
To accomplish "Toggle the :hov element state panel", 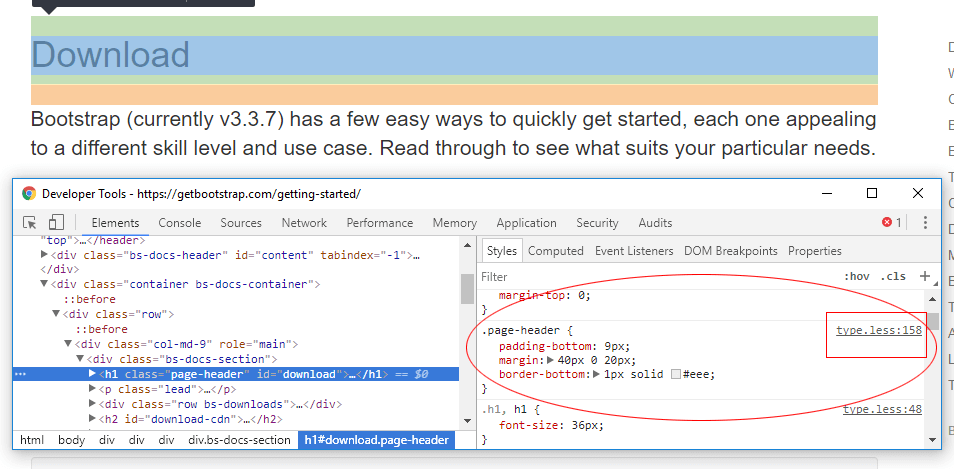I will pos(856,277).
